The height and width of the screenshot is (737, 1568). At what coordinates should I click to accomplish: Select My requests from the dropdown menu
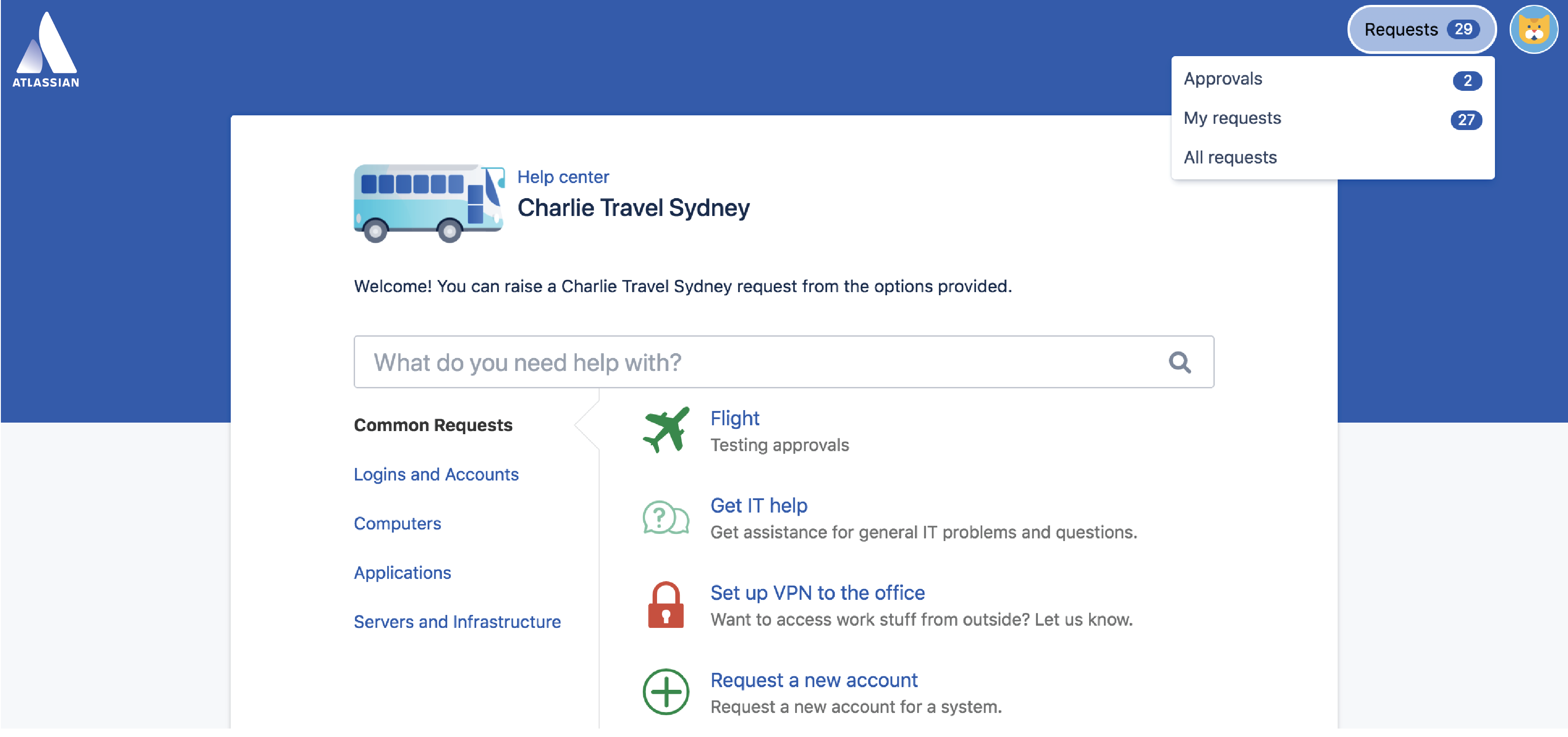(1232, 118)
